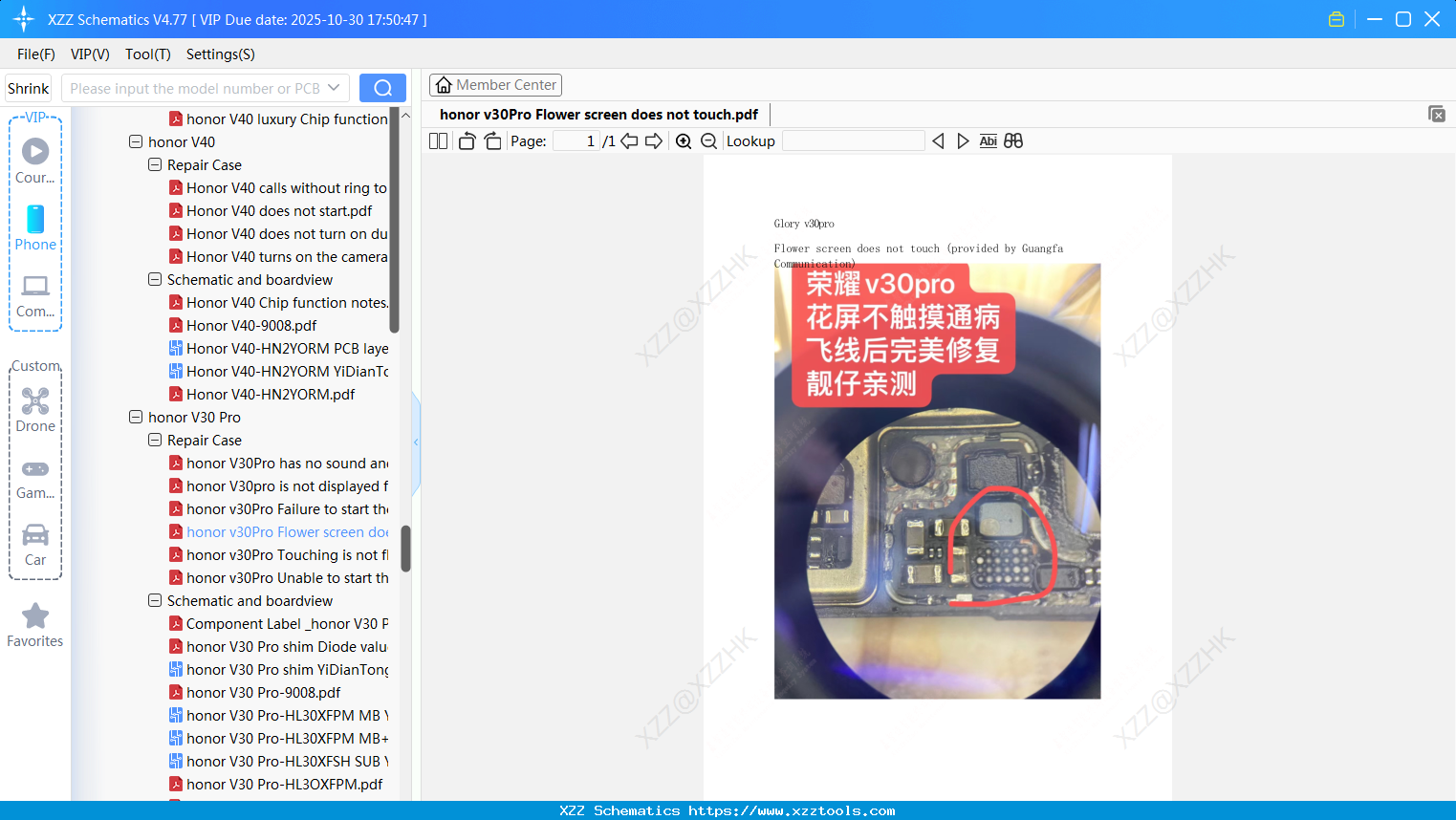This screenshot has width=1456, height=820.
Task: Open the Game console category icon
Action: tap(35, 479)
